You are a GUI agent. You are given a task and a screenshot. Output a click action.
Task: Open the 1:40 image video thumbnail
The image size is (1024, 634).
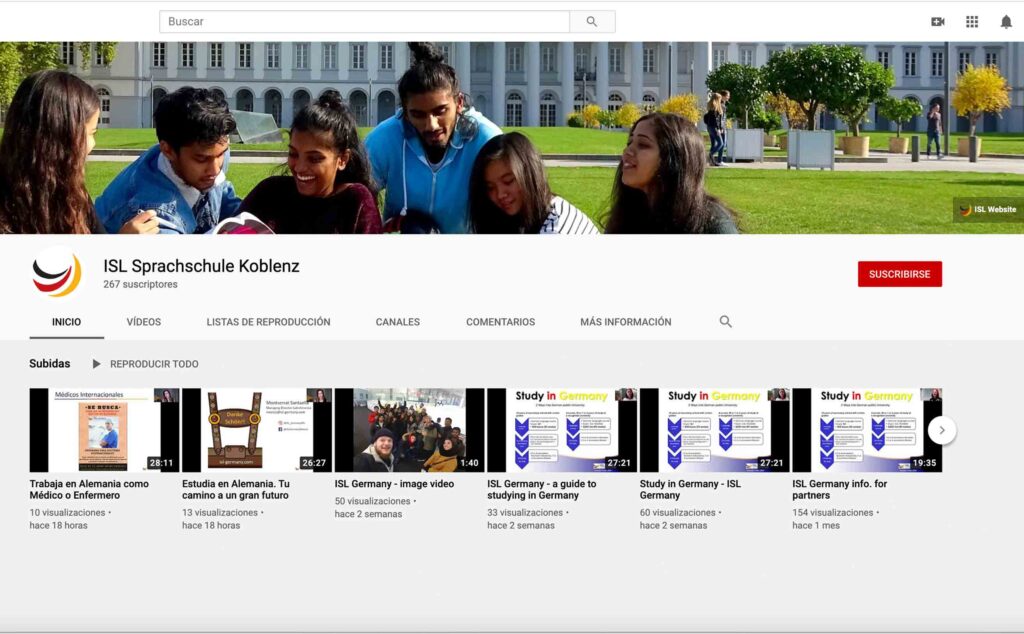tap(409, 430)
